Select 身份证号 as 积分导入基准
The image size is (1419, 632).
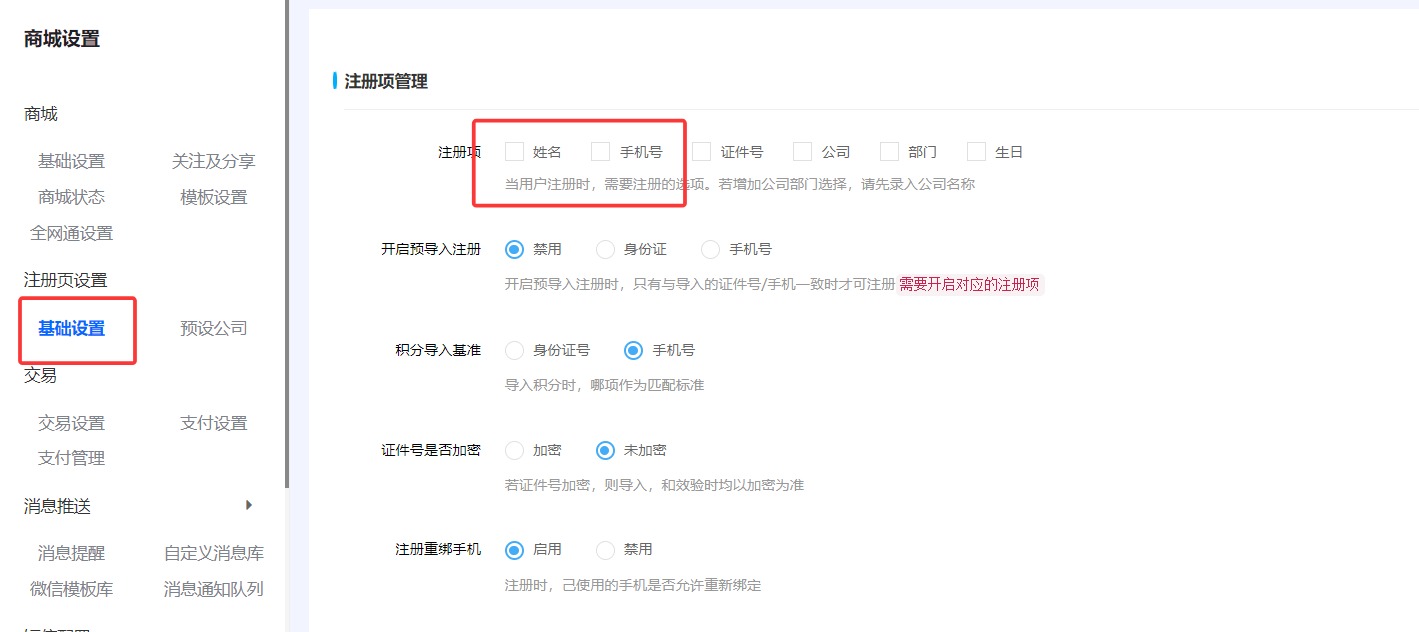point(515,350)
